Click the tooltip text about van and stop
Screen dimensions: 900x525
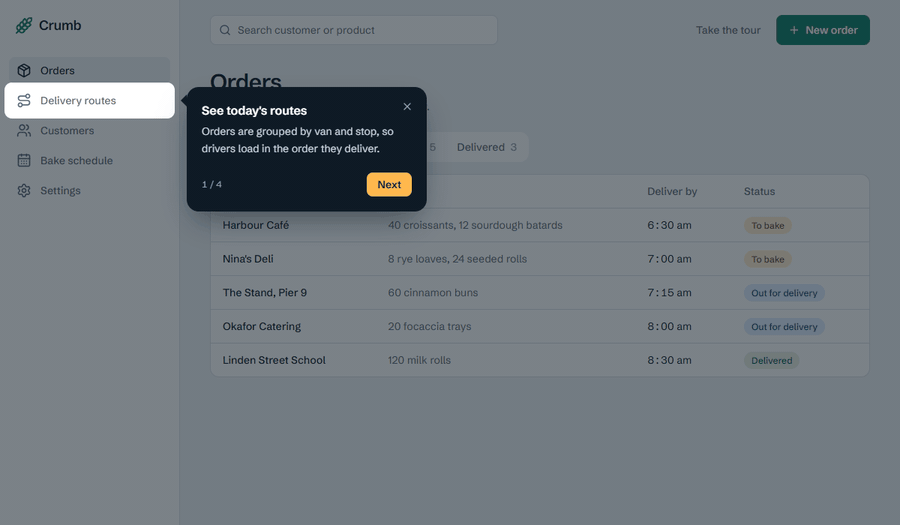tap(297, 140)
